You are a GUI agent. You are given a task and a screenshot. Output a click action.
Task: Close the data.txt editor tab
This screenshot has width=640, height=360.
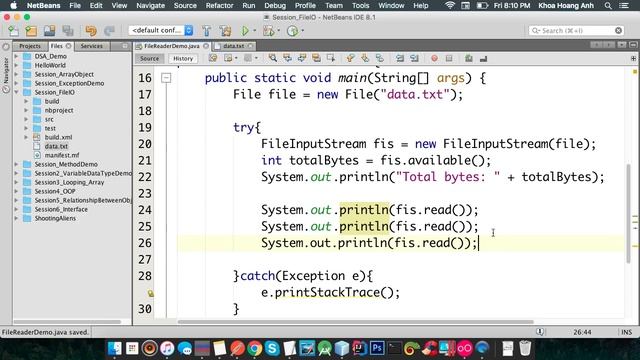coord(250,46)
